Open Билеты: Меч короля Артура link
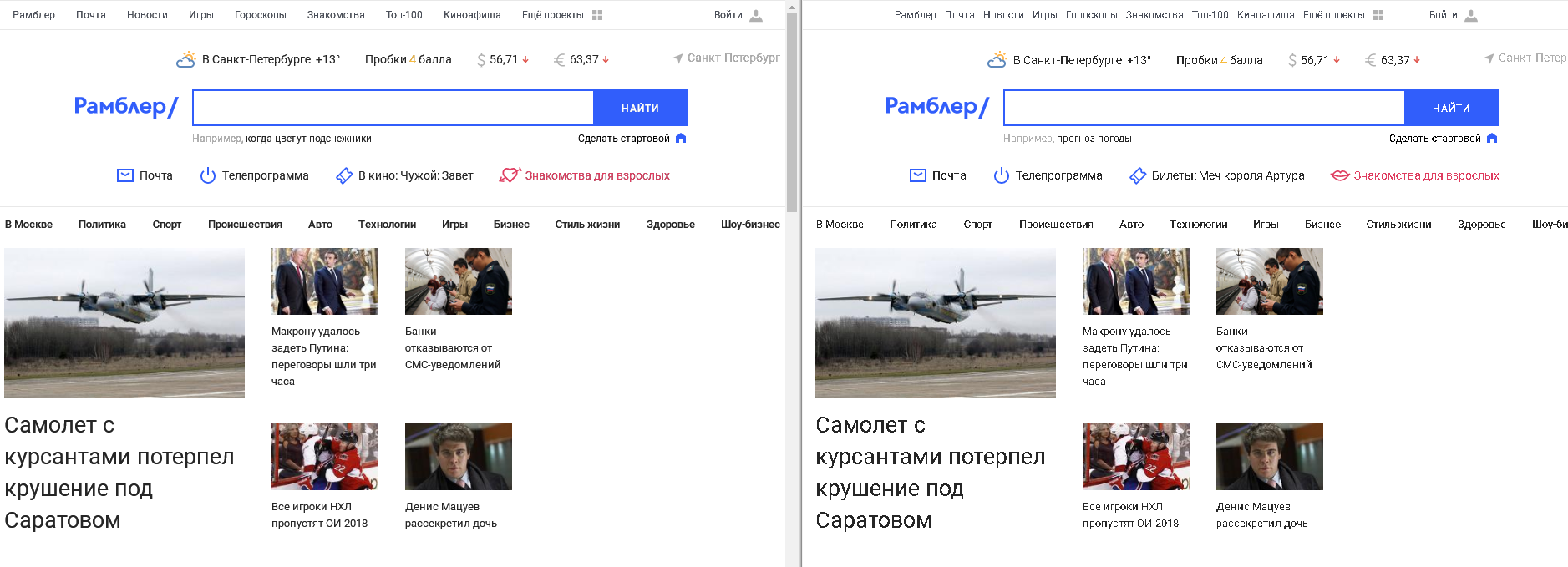The image size is (1568, 567). click(1228, 175)
